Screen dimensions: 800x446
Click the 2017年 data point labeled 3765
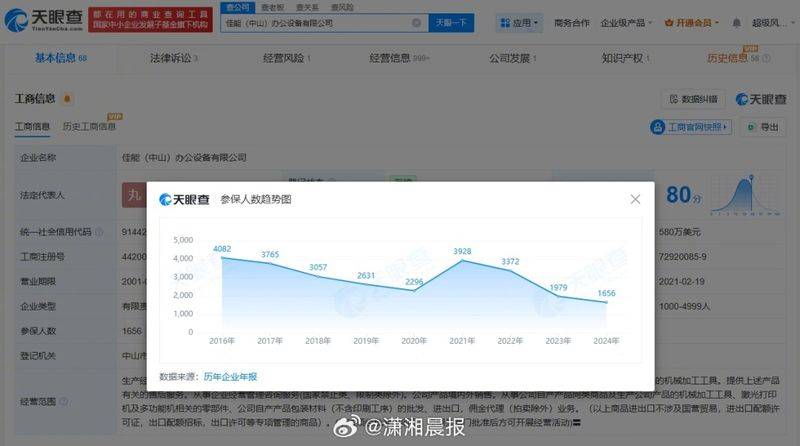[270, 263]
